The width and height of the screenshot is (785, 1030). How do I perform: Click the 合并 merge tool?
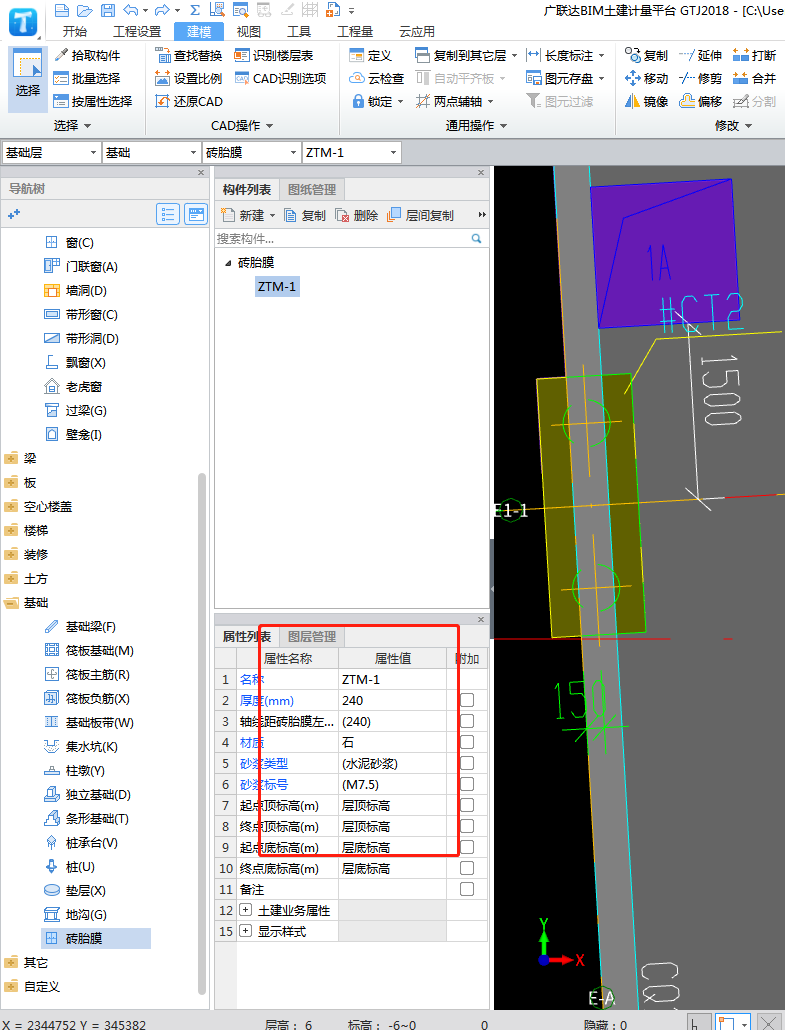coord(754,78)
